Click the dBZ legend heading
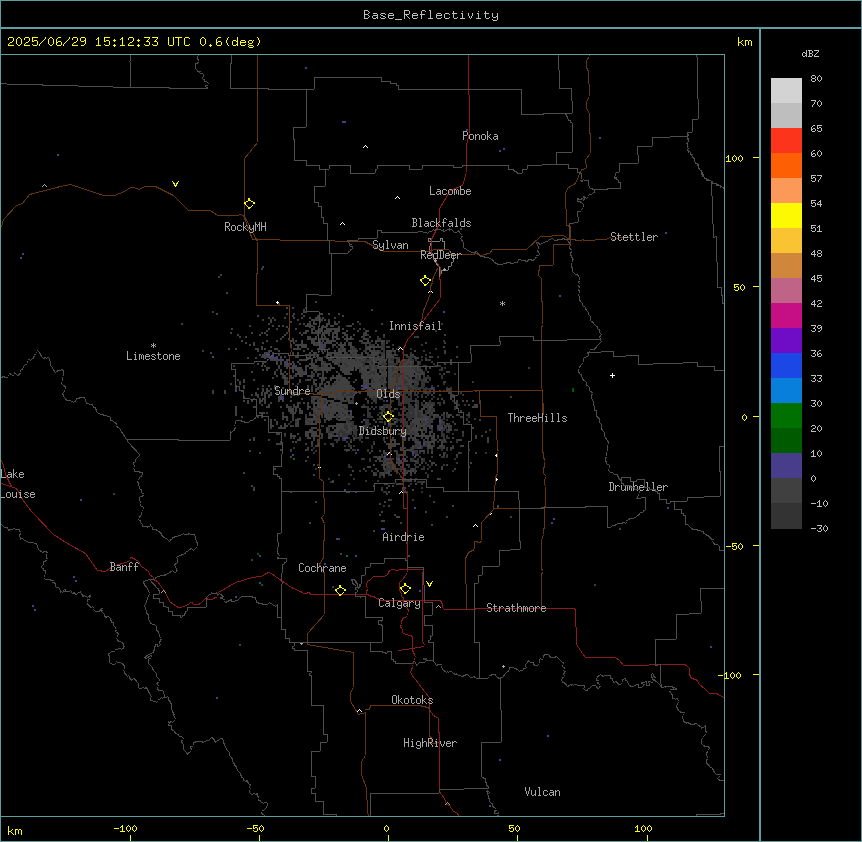Viewport: 862px width, 842px height. 810,54
